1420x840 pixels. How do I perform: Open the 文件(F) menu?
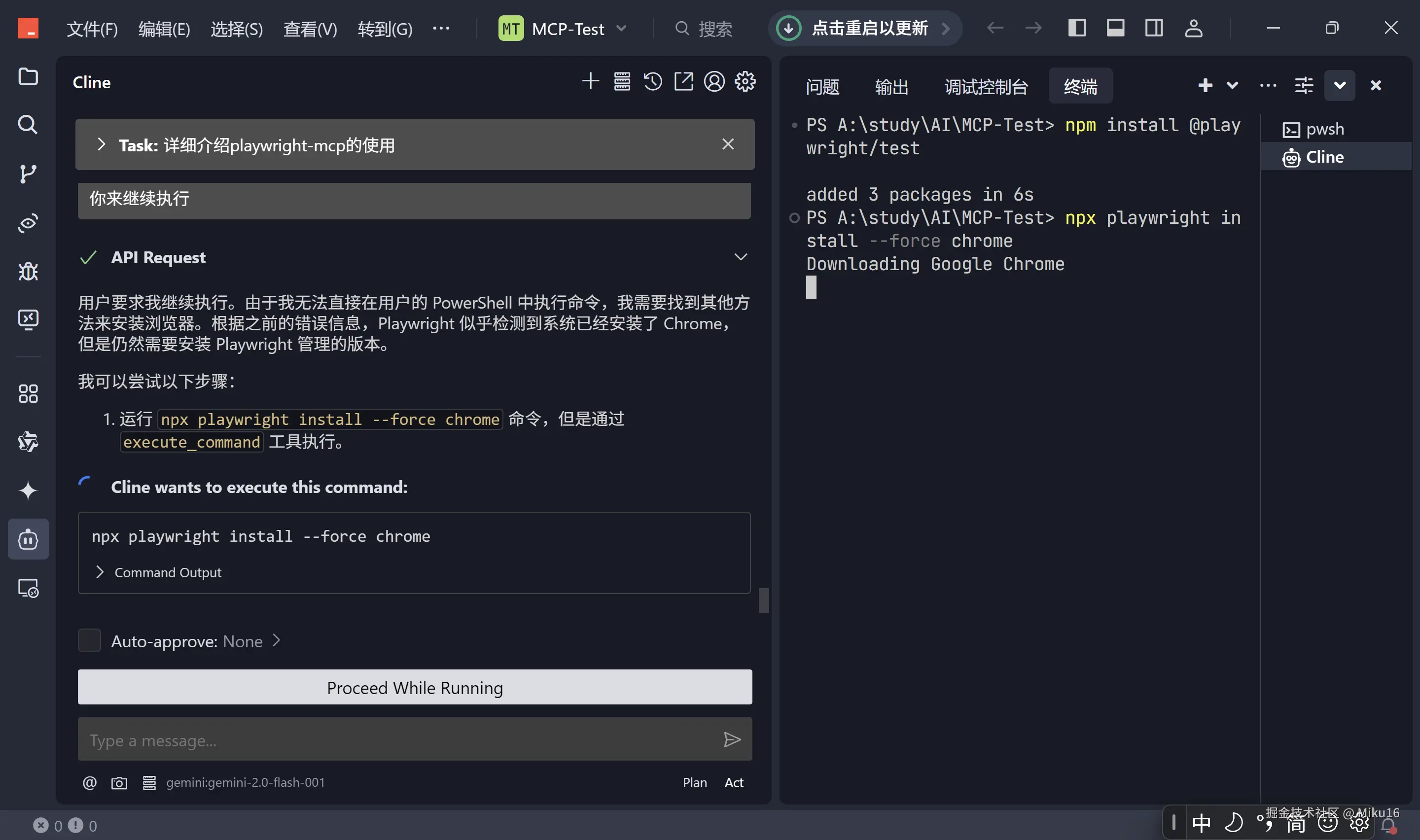click(92, 28)
